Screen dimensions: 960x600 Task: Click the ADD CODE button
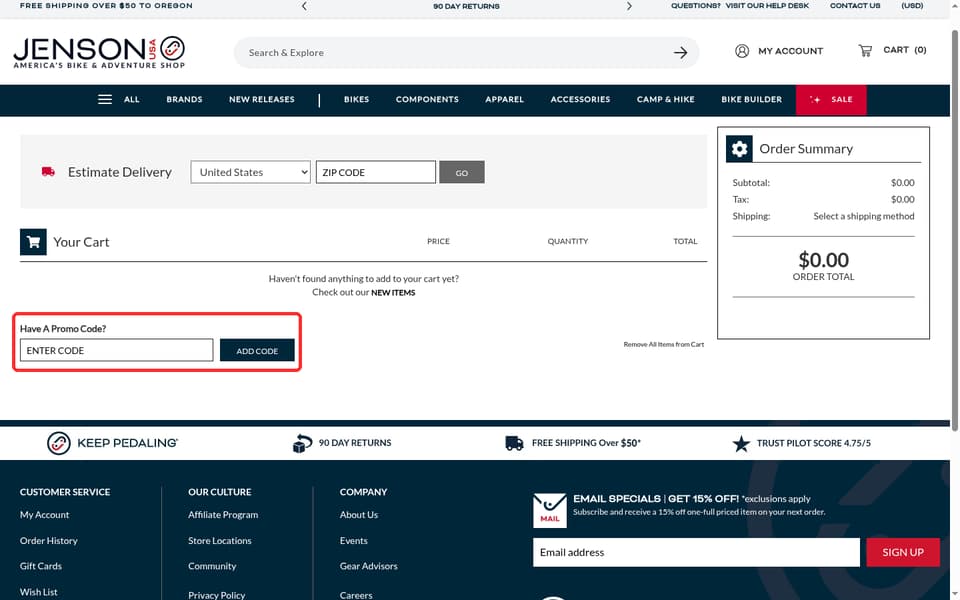[257, 350]
